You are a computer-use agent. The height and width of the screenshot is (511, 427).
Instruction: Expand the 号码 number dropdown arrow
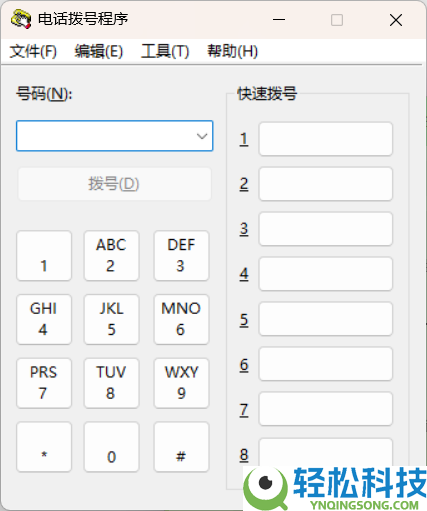click(202, 136)
